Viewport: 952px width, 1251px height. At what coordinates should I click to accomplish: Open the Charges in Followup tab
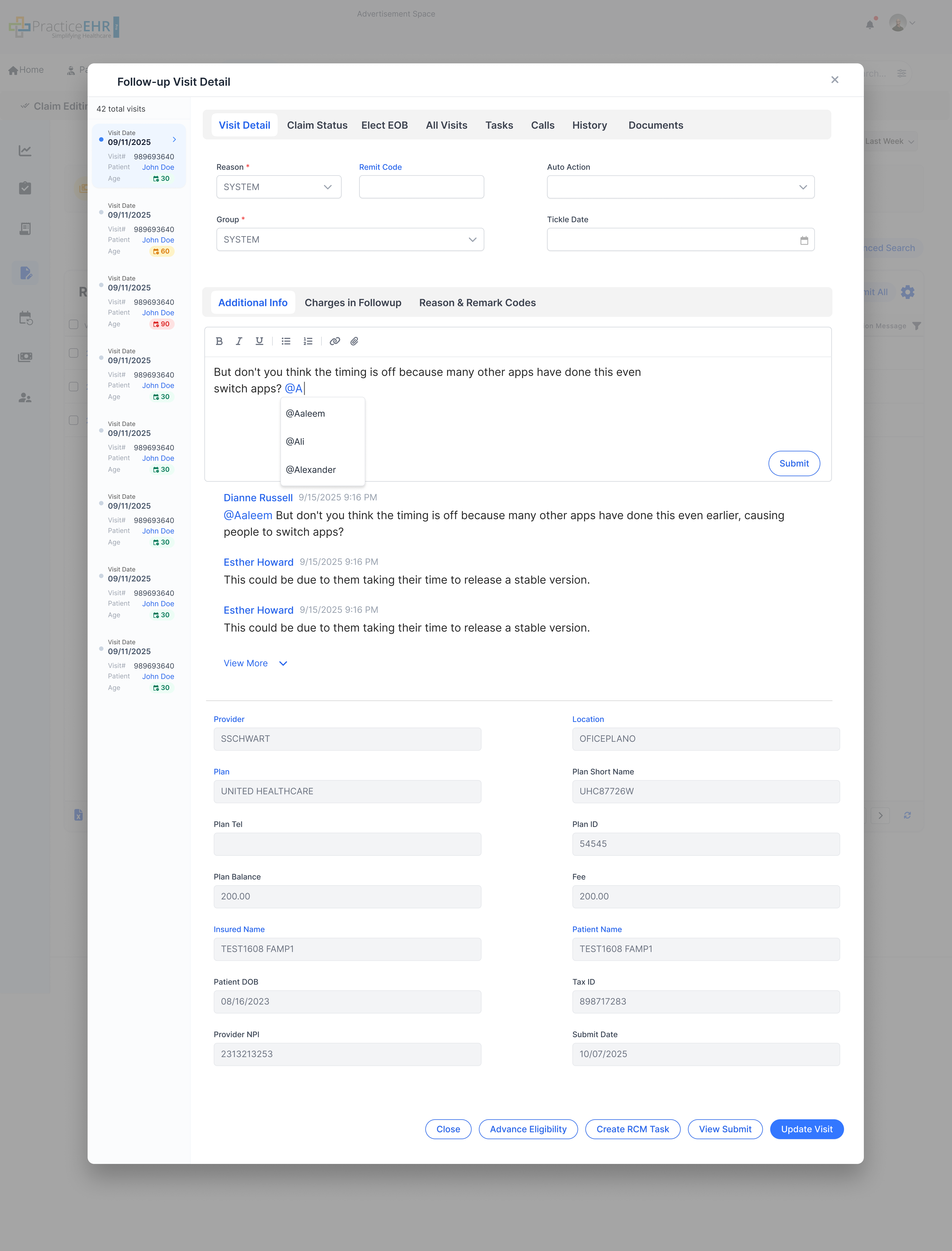coord(353,302)
